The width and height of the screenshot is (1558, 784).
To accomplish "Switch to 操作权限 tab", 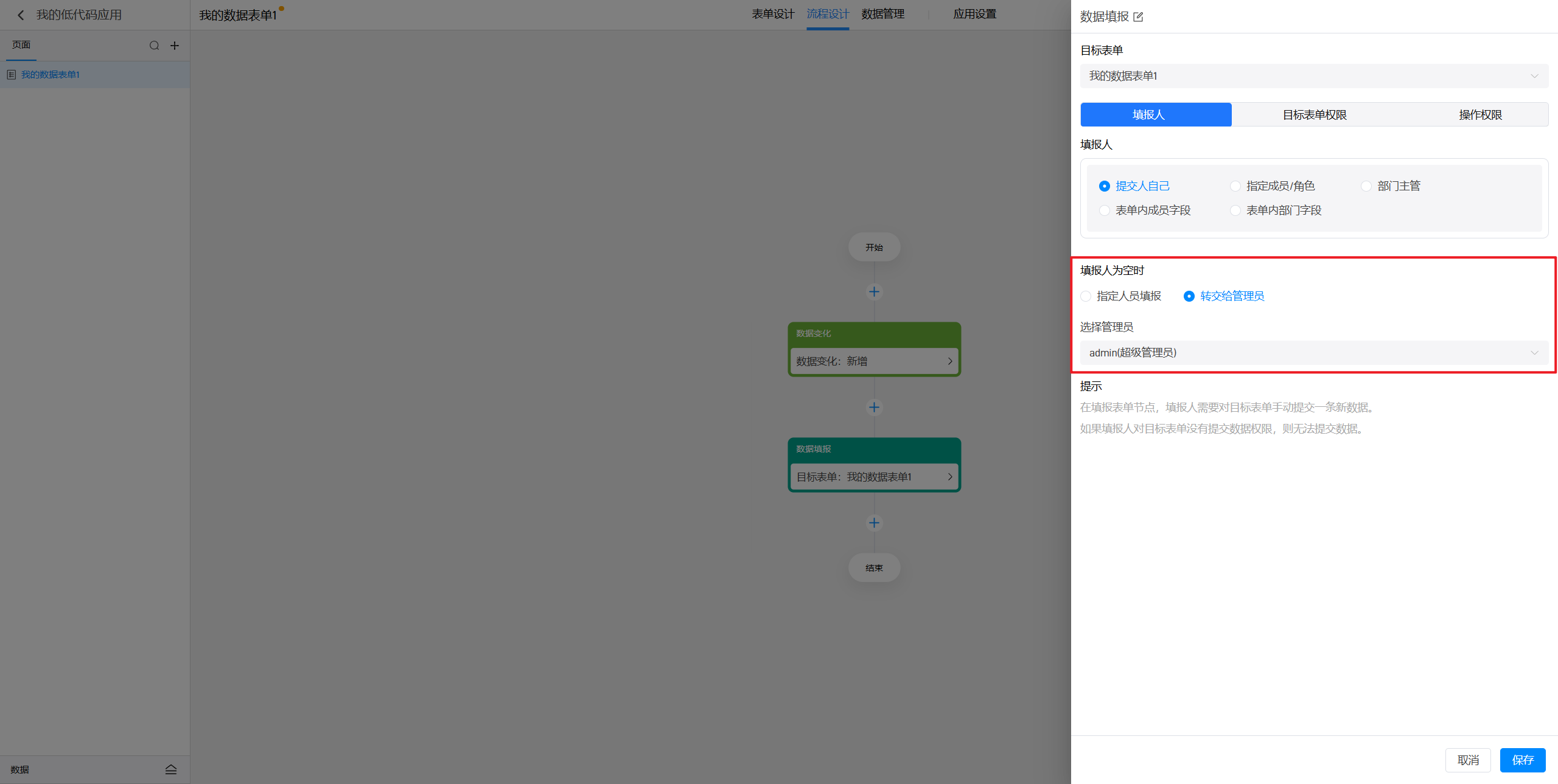I will pos(1479,115).
